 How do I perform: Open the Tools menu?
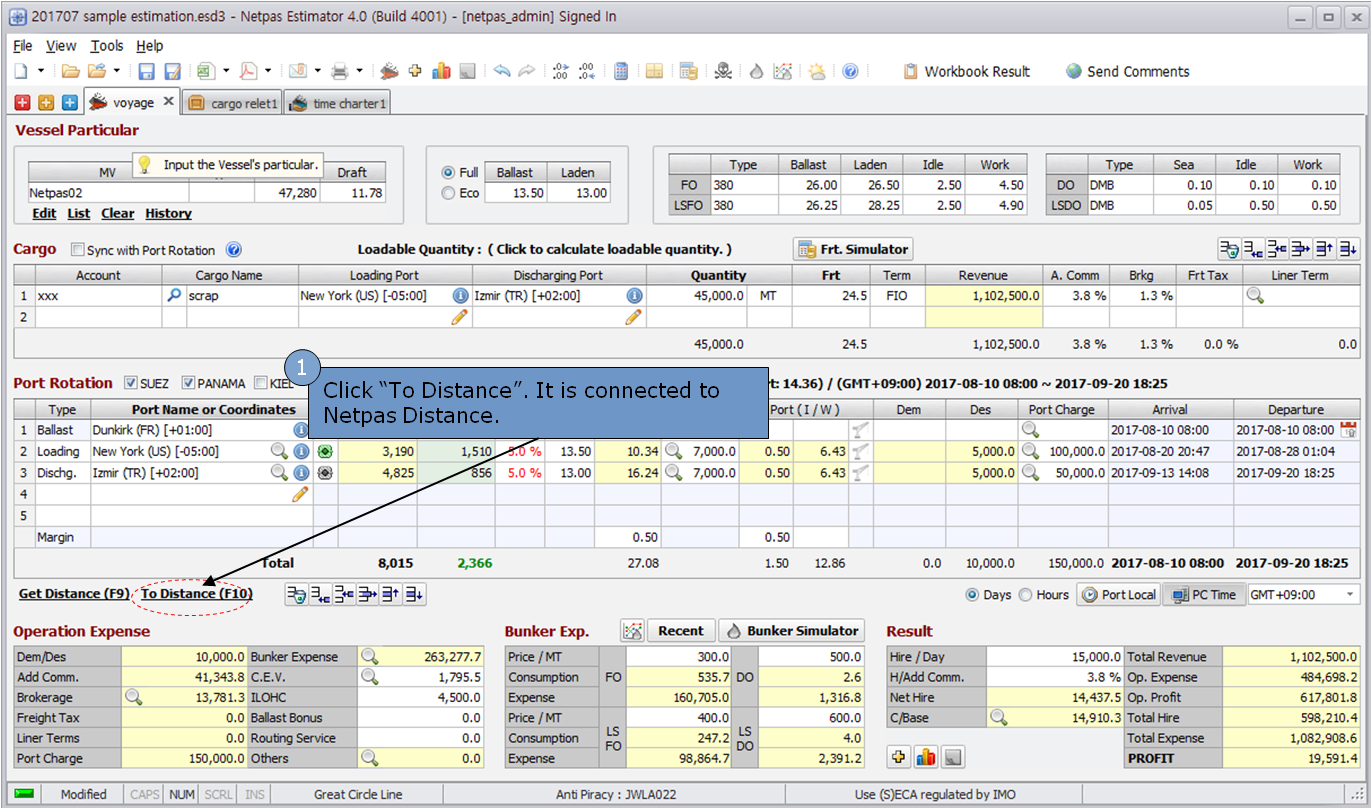(107, 46)
